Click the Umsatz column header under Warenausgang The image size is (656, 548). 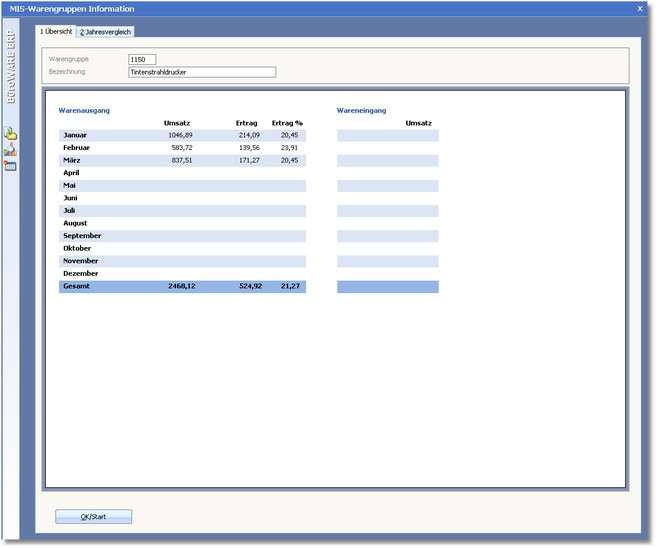tap(177, 122)
